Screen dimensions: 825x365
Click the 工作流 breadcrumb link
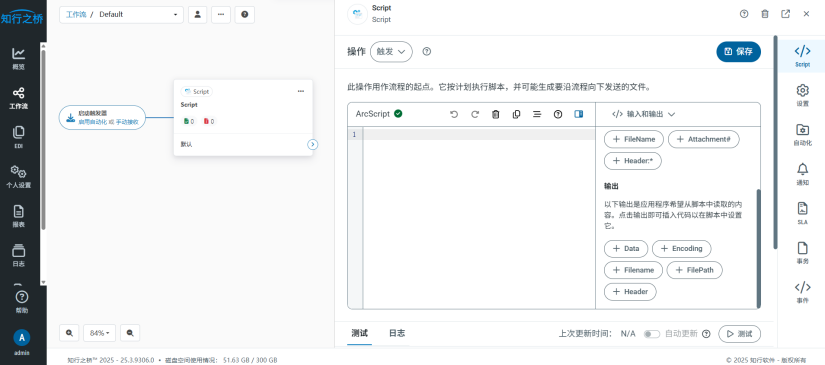[x=76, y=15]
